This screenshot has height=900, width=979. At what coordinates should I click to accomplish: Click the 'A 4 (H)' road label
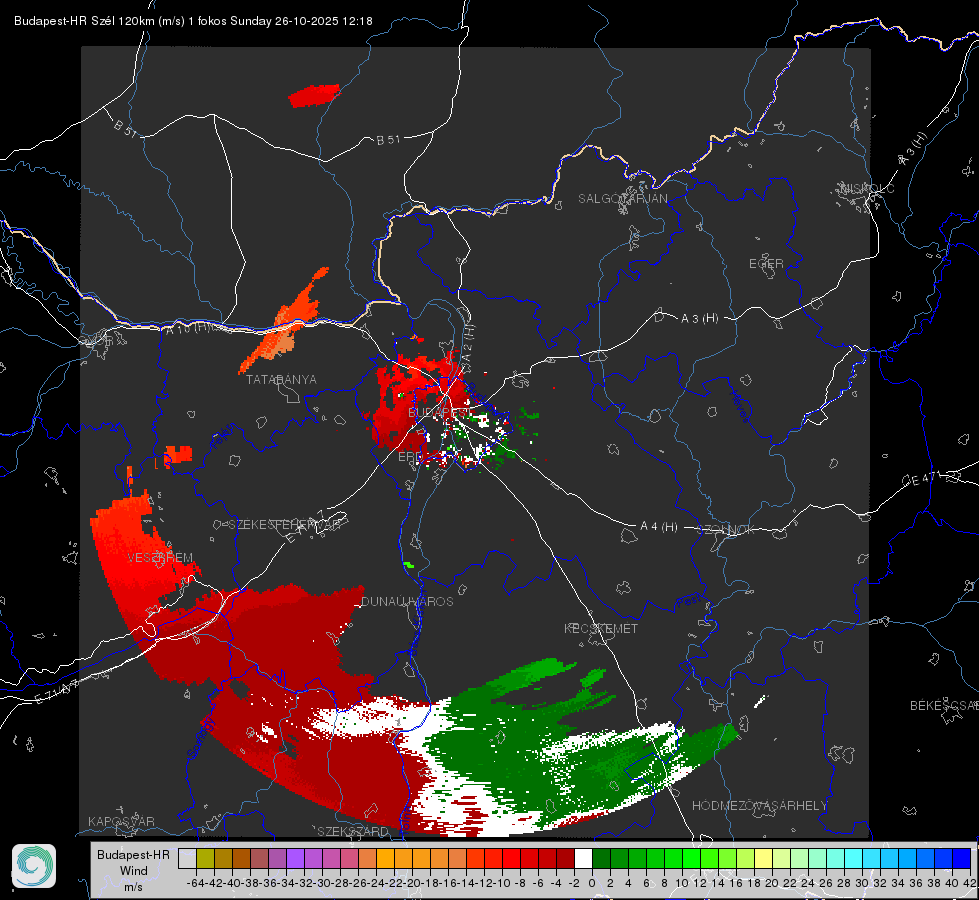659,527
